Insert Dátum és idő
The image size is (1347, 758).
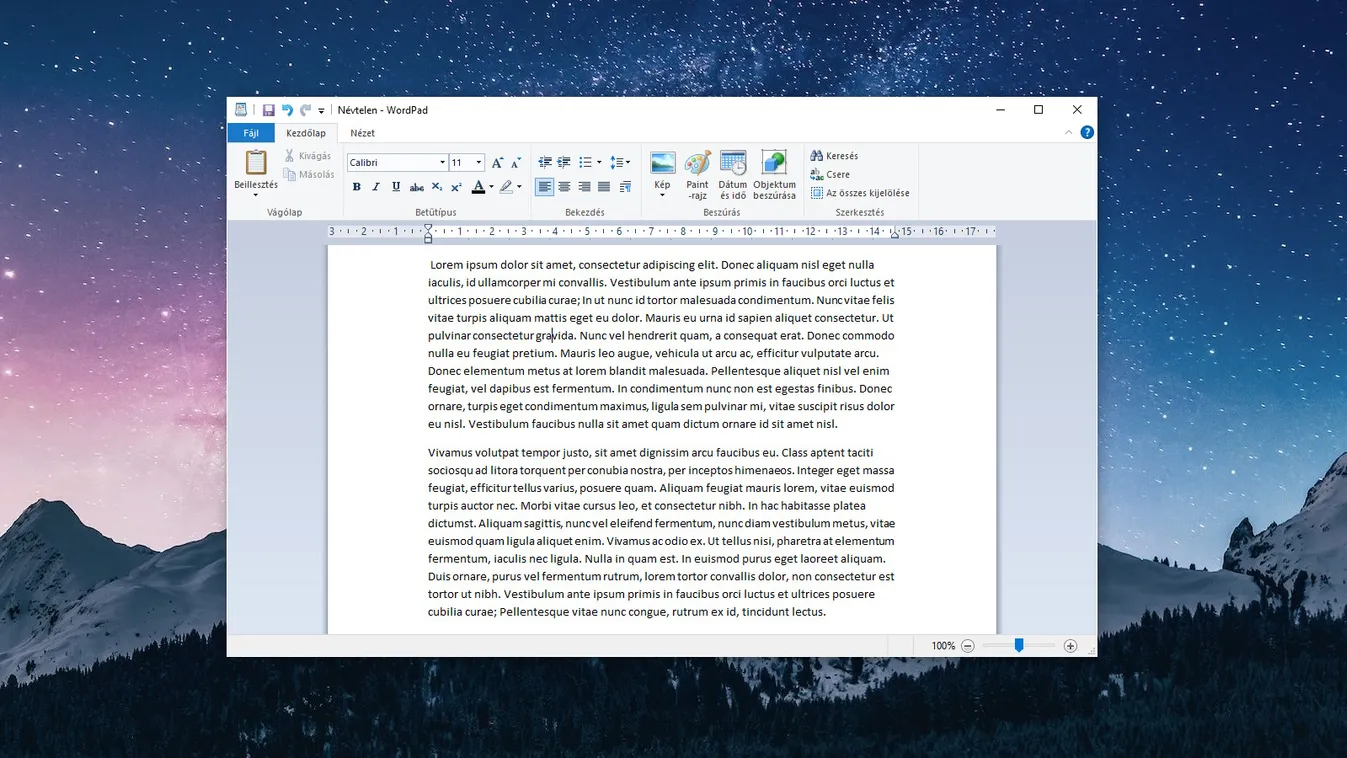pyautogui.click(x=733, y=175)
